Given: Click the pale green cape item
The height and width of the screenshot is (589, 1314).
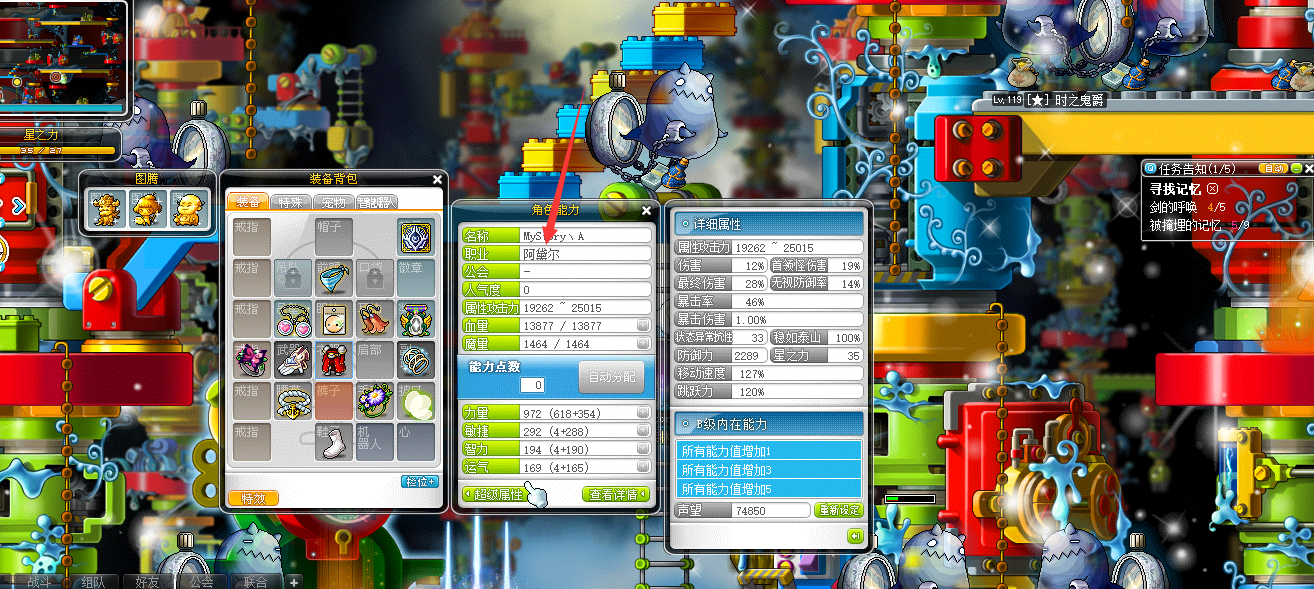Looking at the screenshot, I should point(416,401).
